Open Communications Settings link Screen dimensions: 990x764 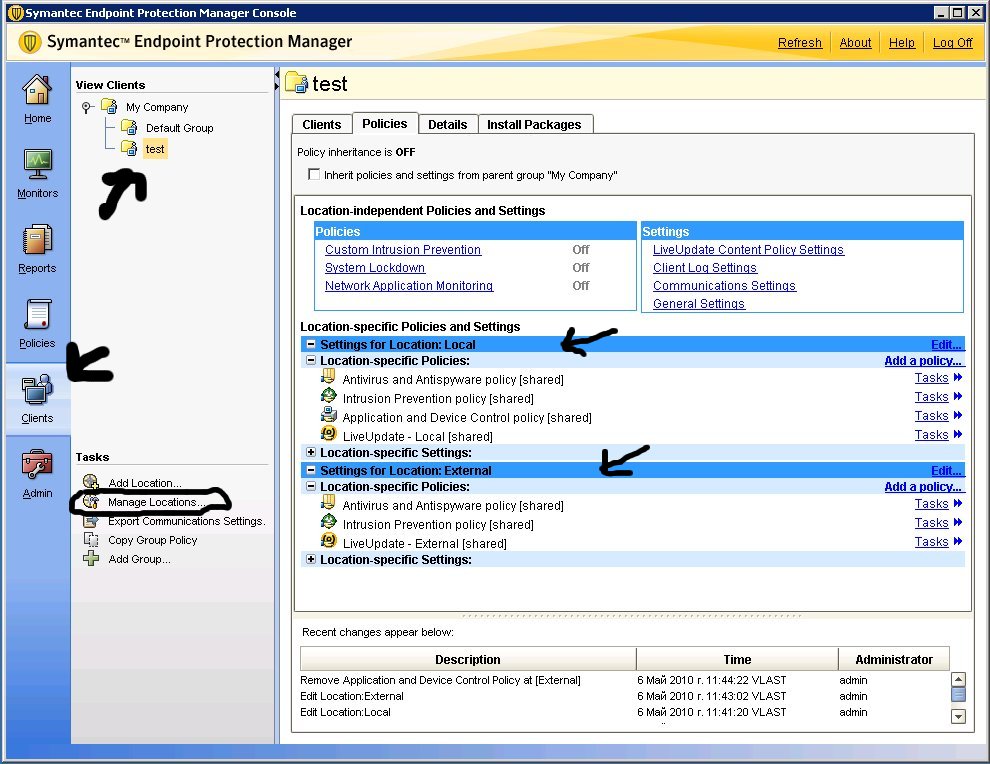(x=724, y=285)
